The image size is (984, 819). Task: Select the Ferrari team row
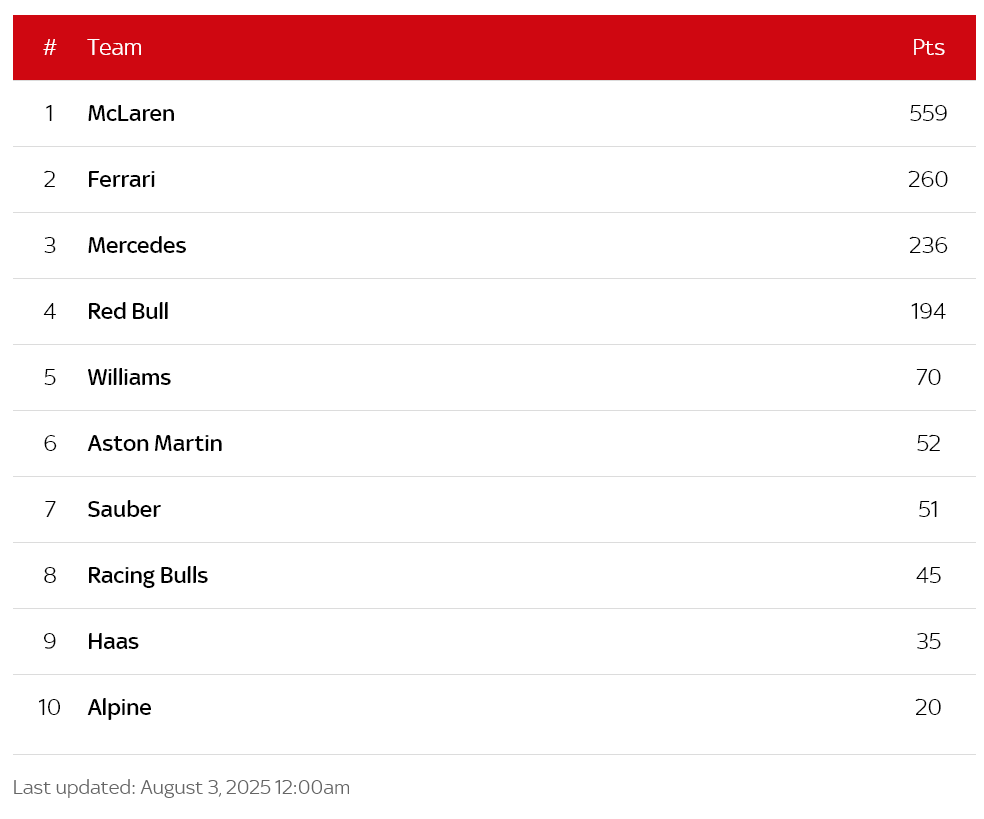(494, 179)
